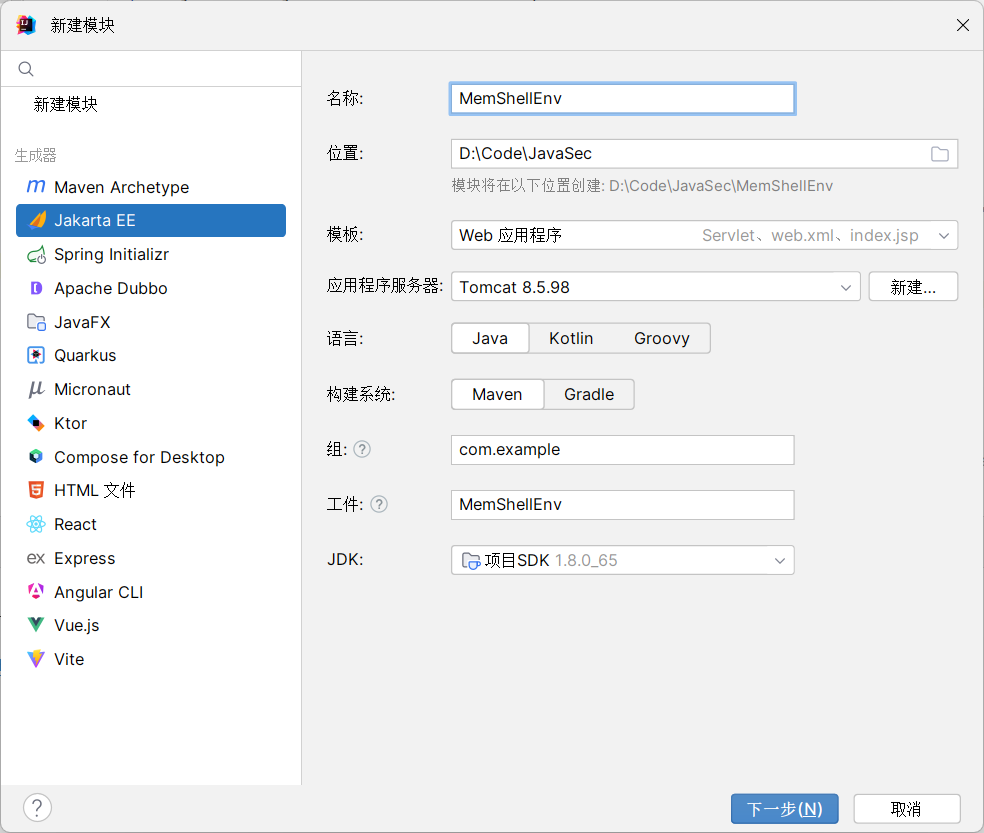Select HTML 文件 in the generator list
This screenshot has width=984, height=833.
click(151, 490)
